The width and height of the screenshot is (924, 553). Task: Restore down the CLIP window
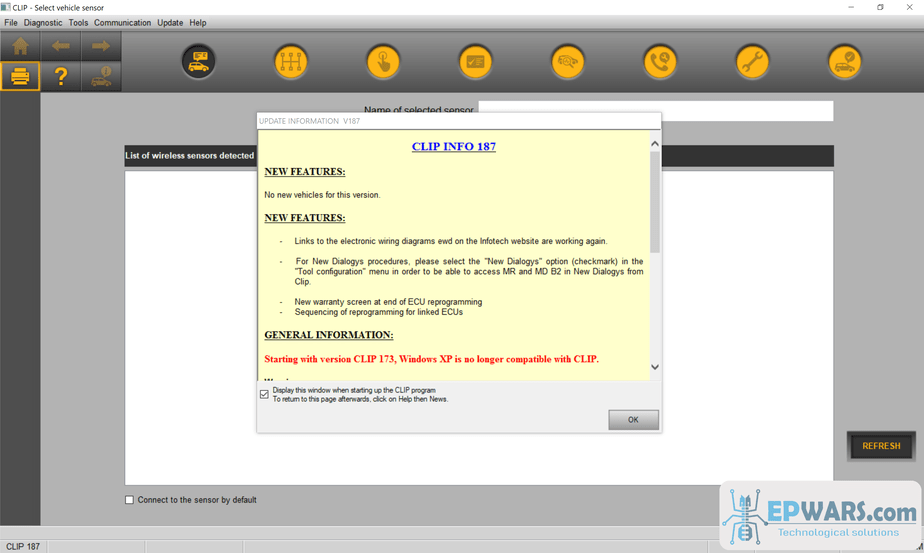point(880,7)
